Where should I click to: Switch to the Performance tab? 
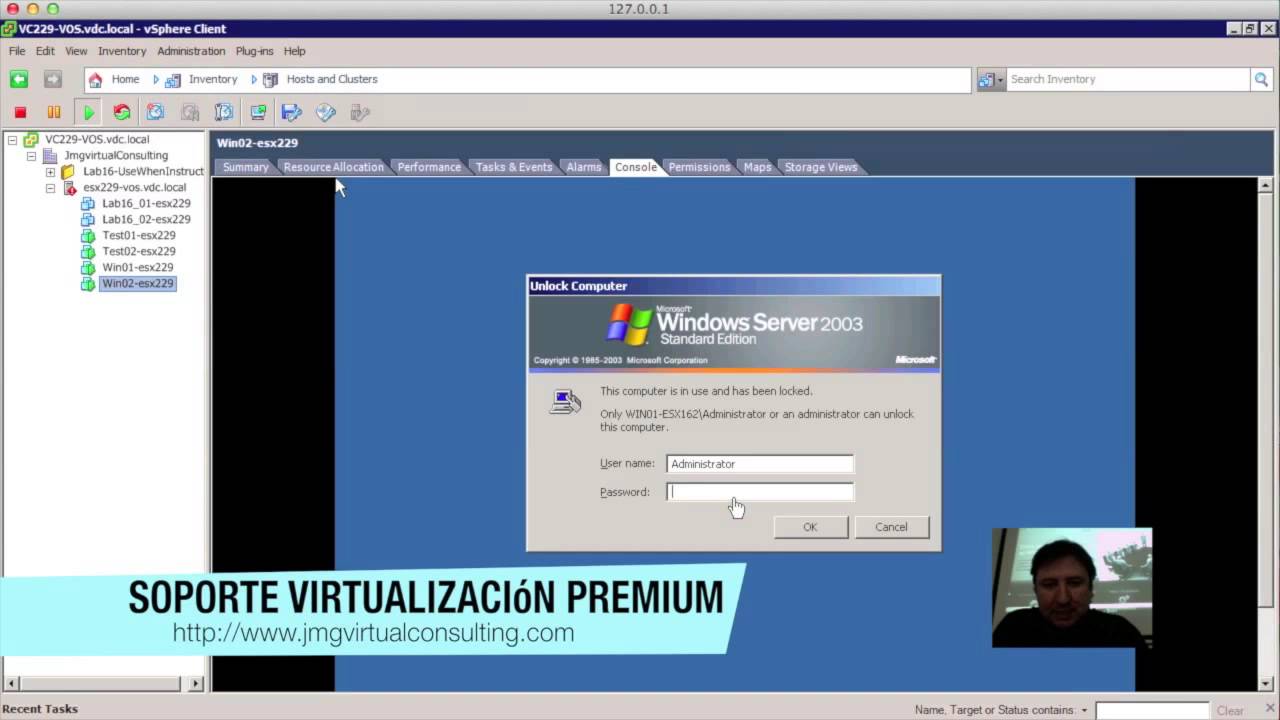point(429,167)
